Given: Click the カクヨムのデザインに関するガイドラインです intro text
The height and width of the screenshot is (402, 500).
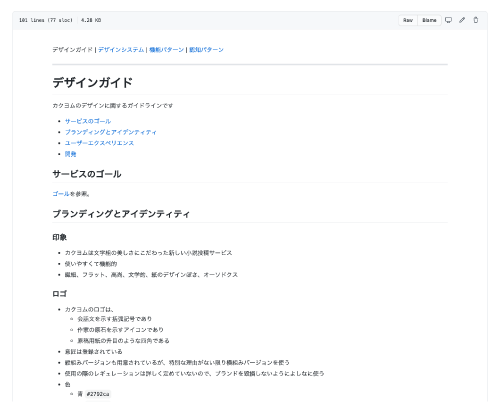Looking at the screenshot, I should pyautogui.click(x=113, y=106).
